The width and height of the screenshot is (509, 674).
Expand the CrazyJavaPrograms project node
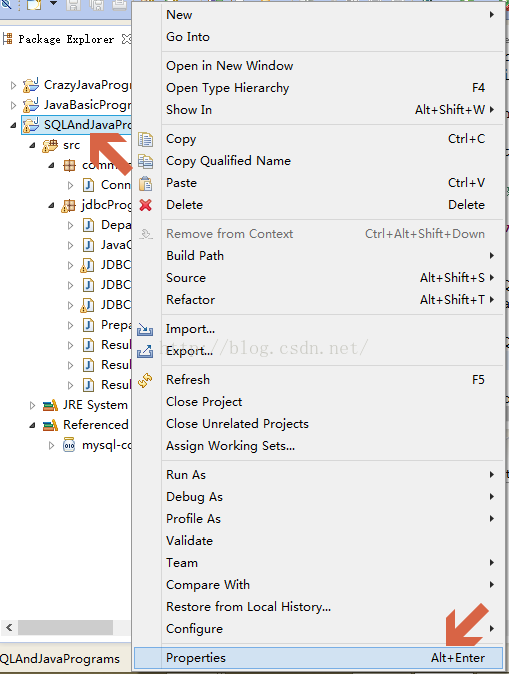13,85
